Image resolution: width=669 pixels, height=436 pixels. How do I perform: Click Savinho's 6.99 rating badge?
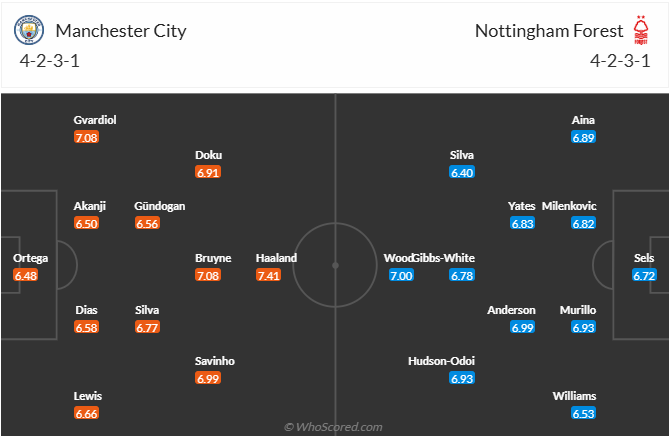point(209,378)
